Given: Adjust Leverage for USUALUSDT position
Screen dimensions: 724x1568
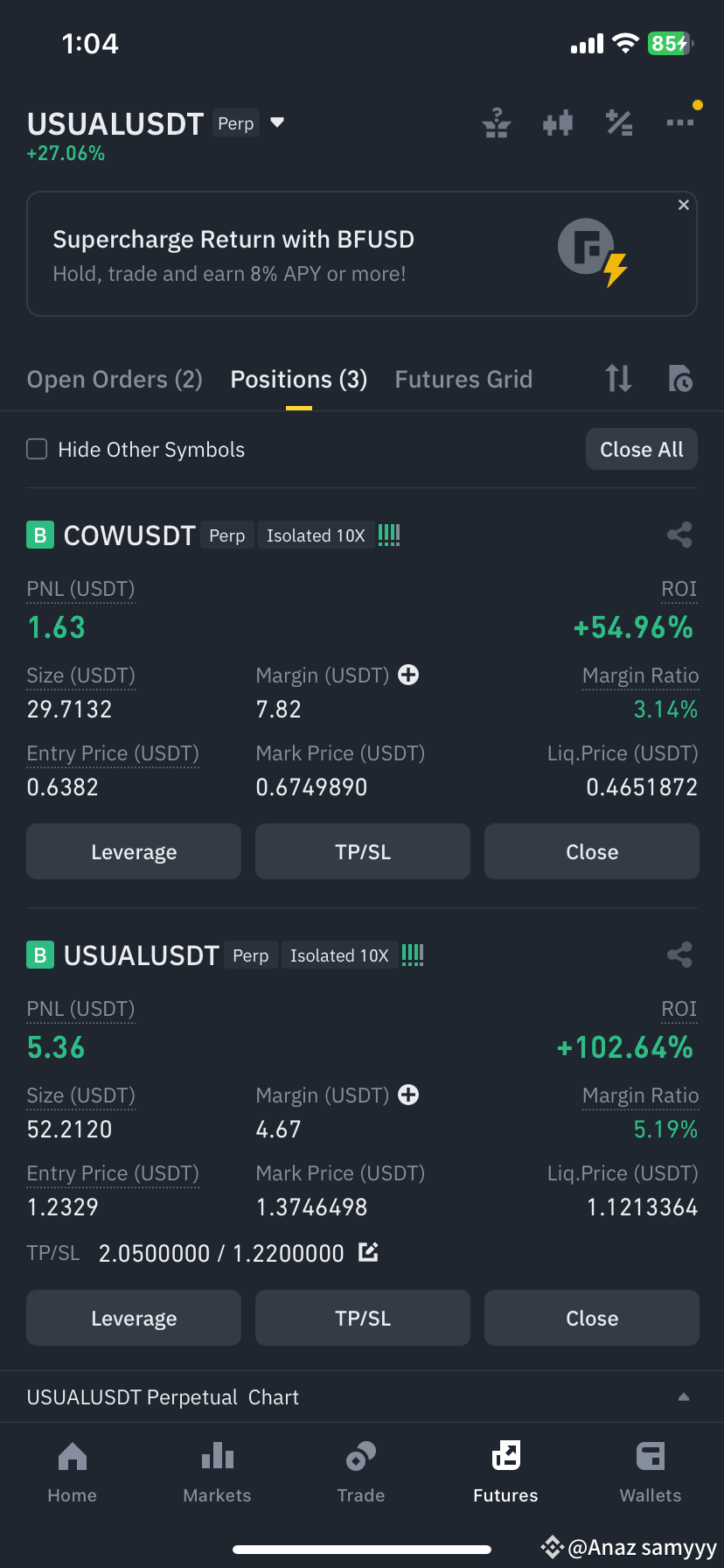Looking at the screenshot, I should coord(134,1318).
